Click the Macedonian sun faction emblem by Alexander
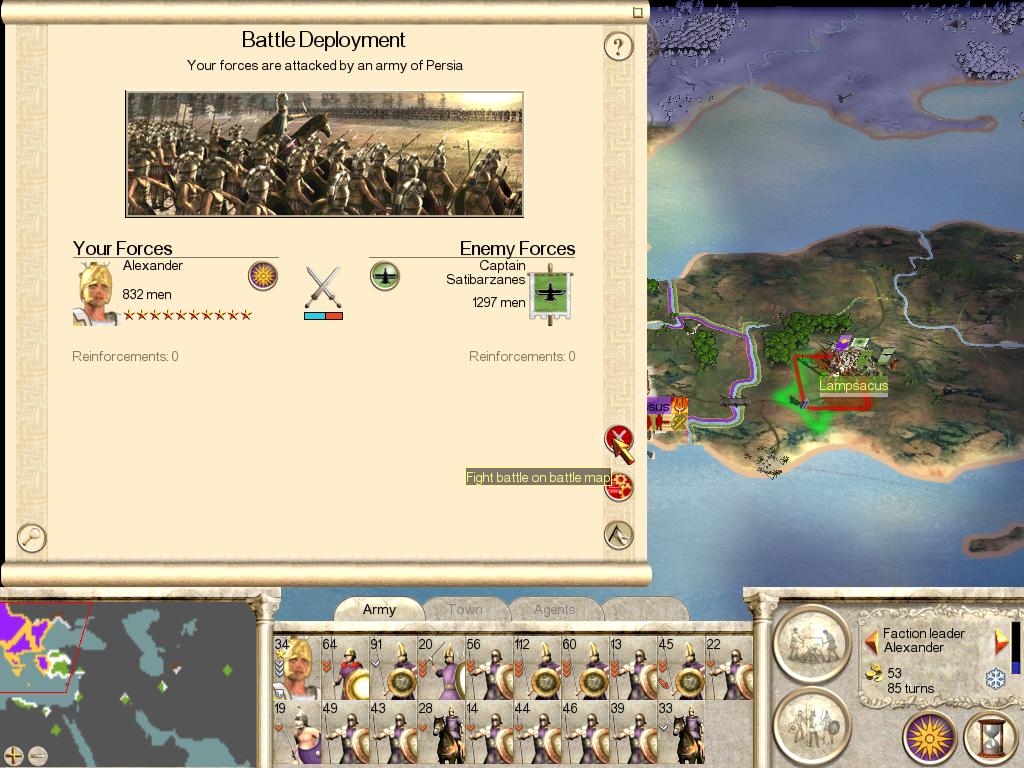 pos(263,276)
